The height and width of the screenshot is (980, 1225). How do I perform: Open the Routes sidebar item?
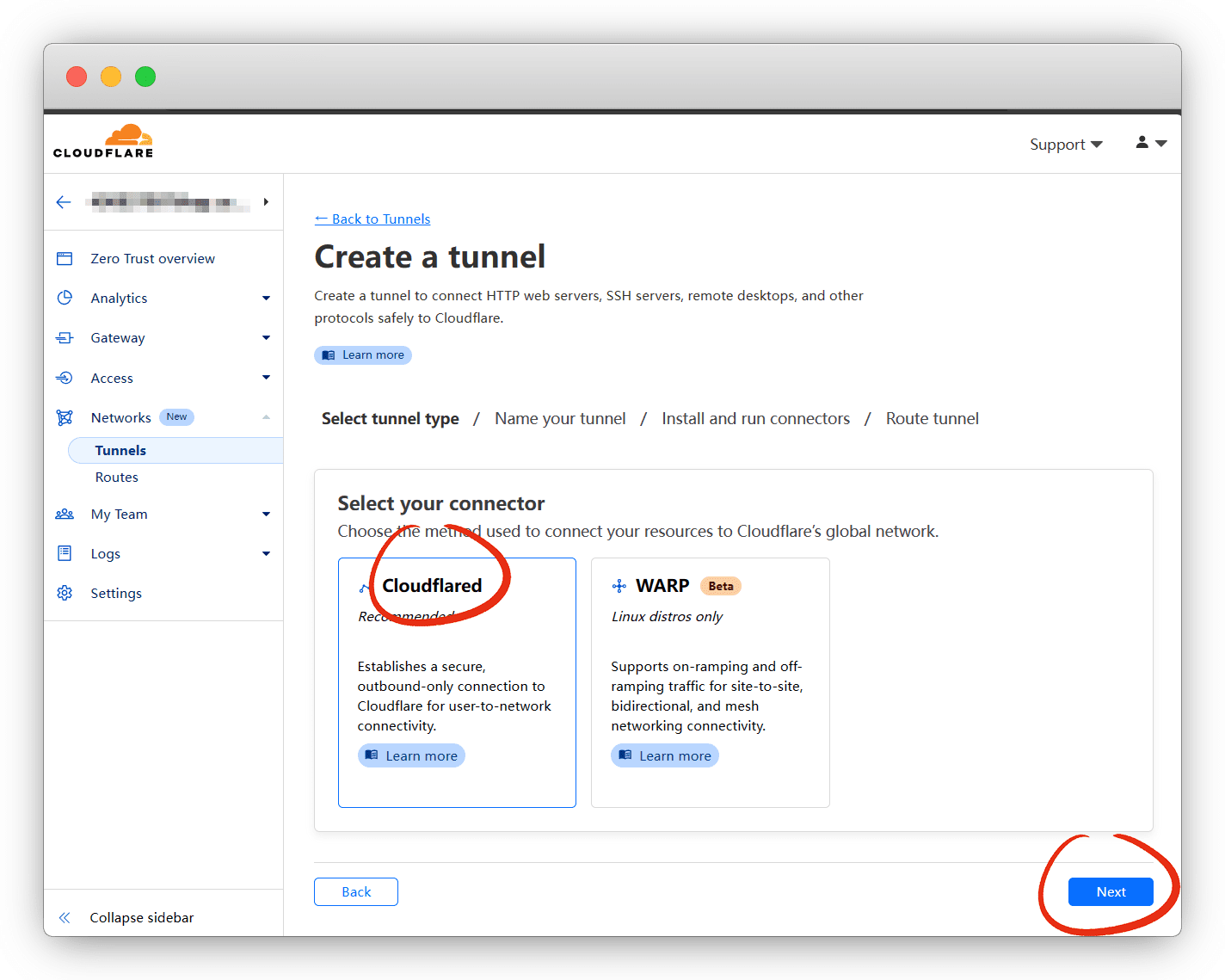click(117, 478)
